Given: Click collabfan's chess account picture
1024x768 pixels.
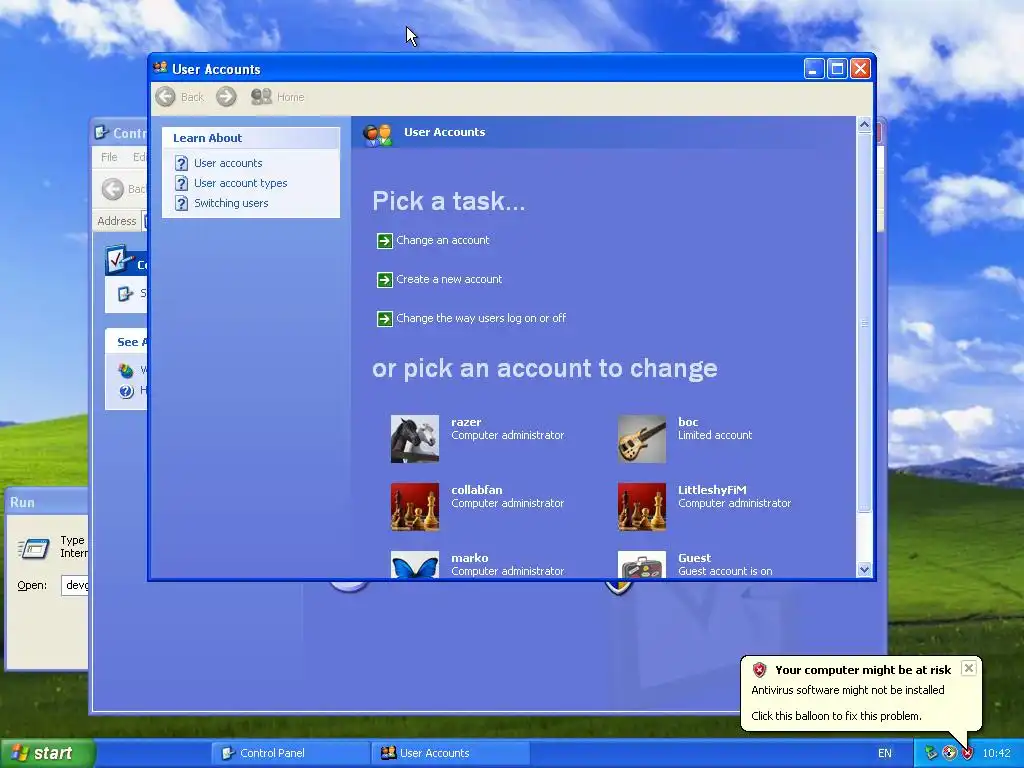Looking at the screenshot, I should (415, 507).
